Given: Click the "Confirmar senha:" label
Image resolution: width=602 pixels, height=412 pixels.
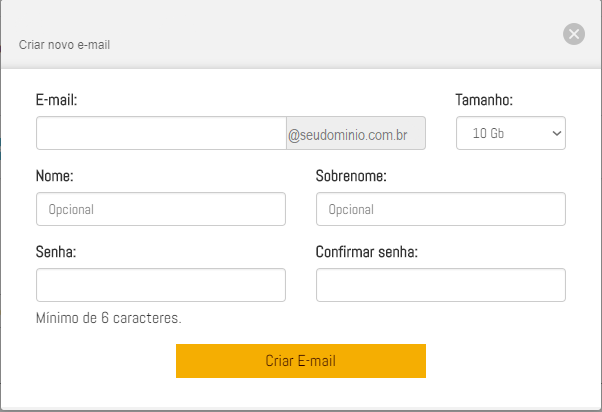Looking at the screenshot, I should coord(367,252).
